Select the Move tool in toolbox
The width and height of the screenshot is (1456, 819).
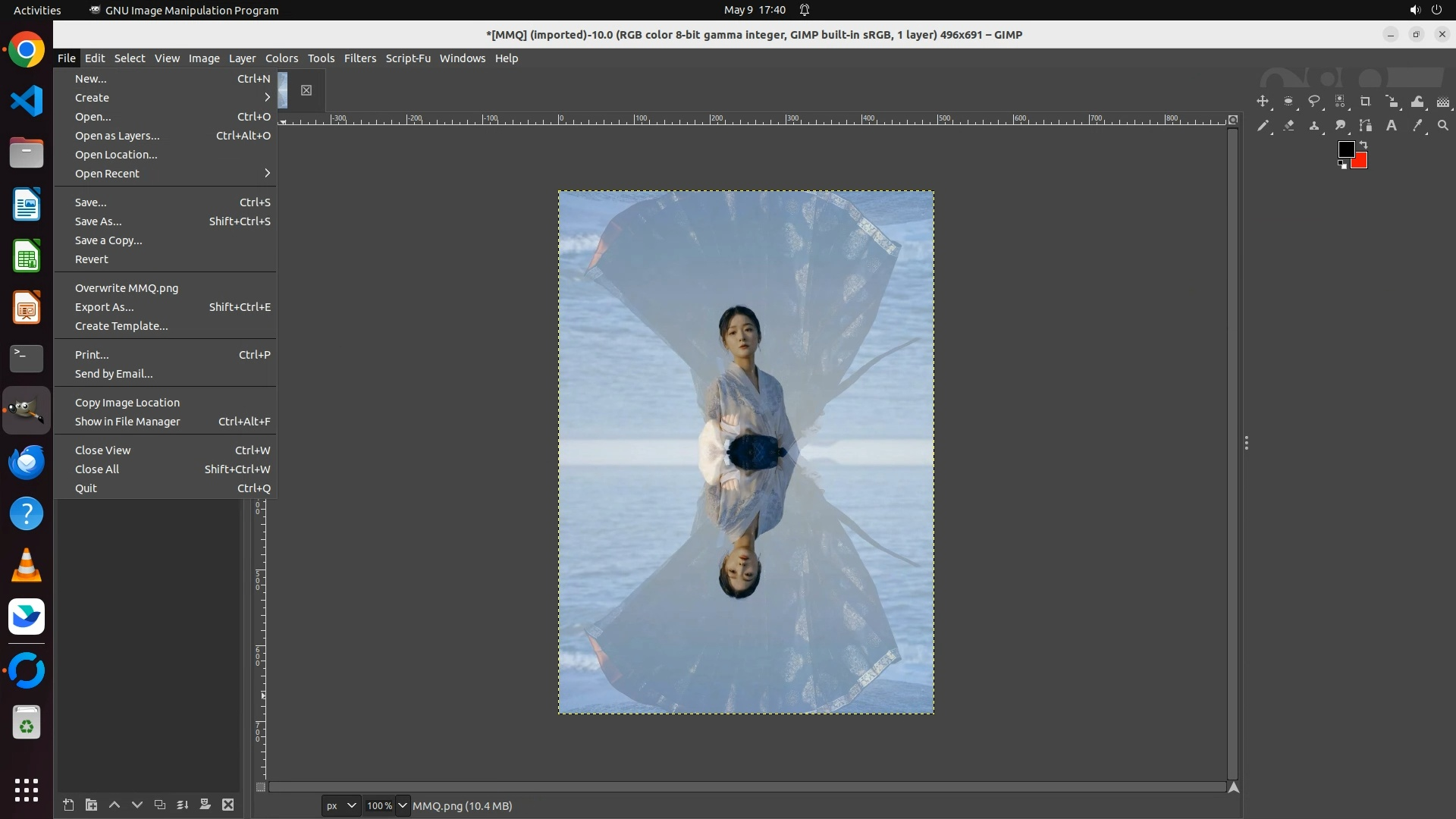1263,102
